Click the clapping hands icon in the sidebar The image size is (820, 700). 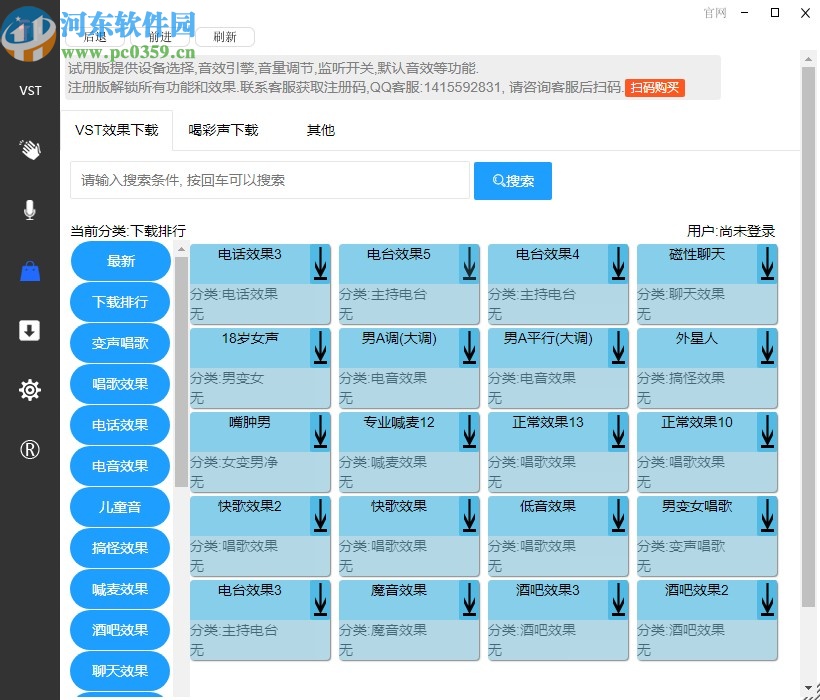pyautogui.click(x=30, y=150)
